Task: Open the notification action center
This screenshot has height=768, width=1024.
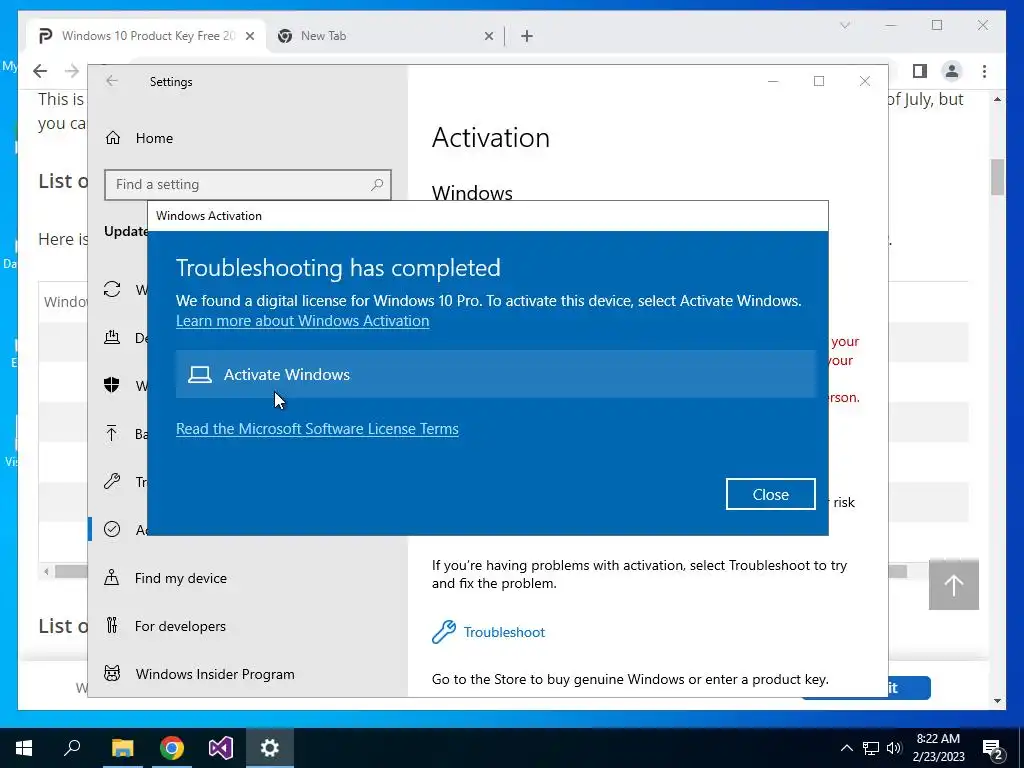Action: coord(993,750)
